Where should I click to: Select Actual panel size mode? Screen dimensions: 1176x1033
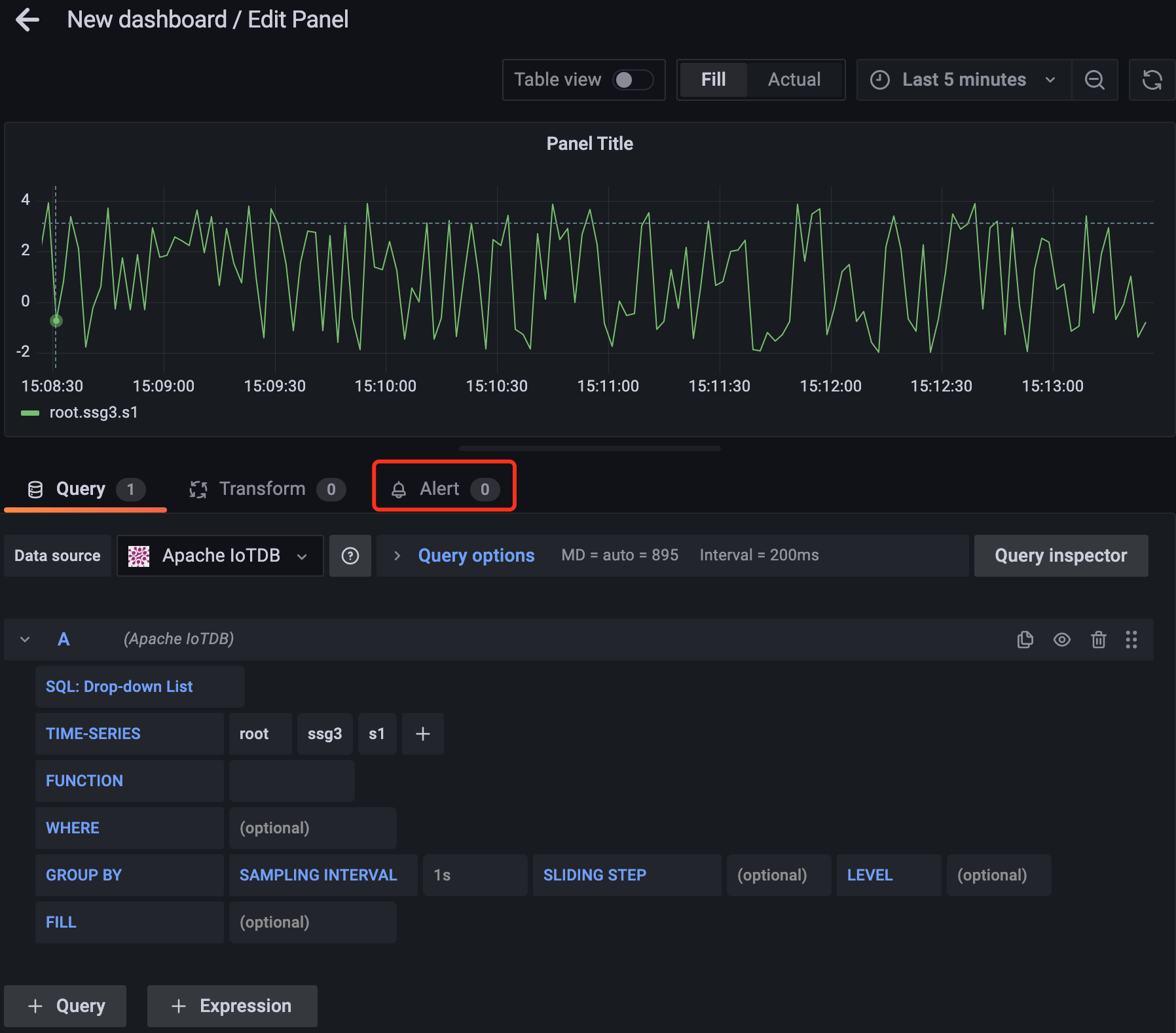pos(794,80)
